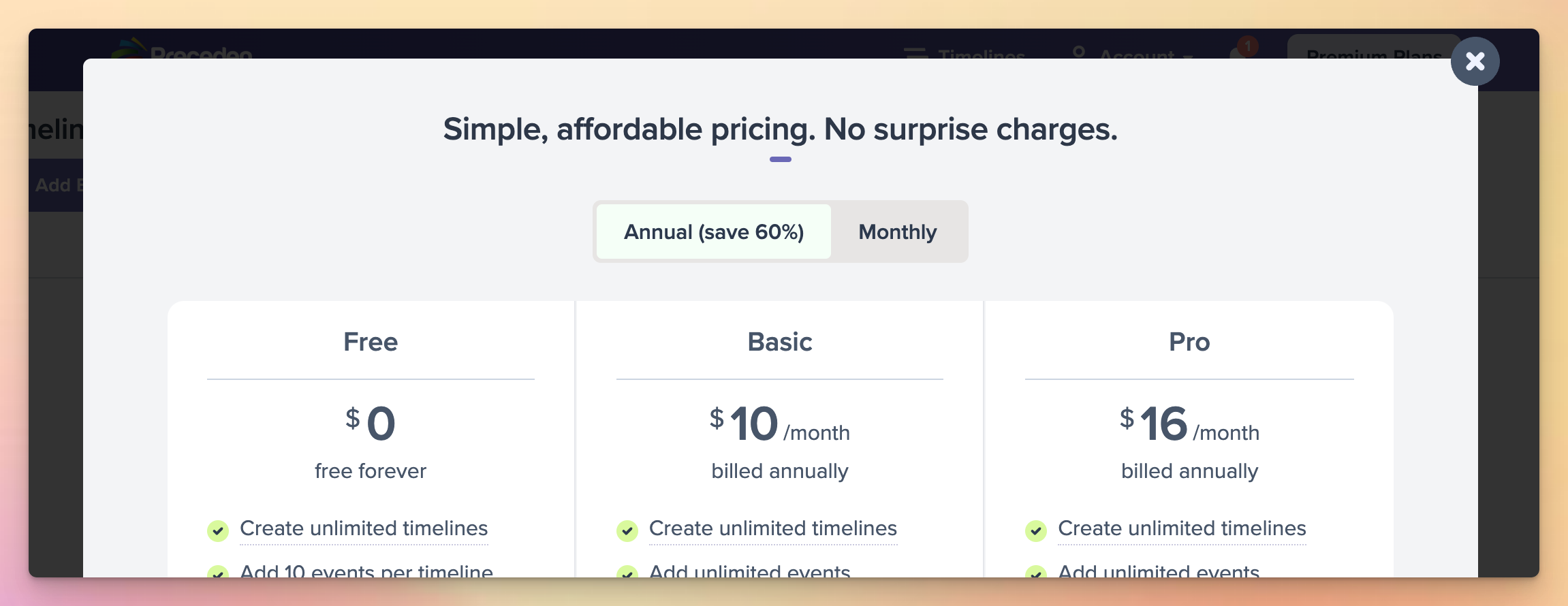
Task: Switch billing to Monthly
Action: click(x=897, y=232)
